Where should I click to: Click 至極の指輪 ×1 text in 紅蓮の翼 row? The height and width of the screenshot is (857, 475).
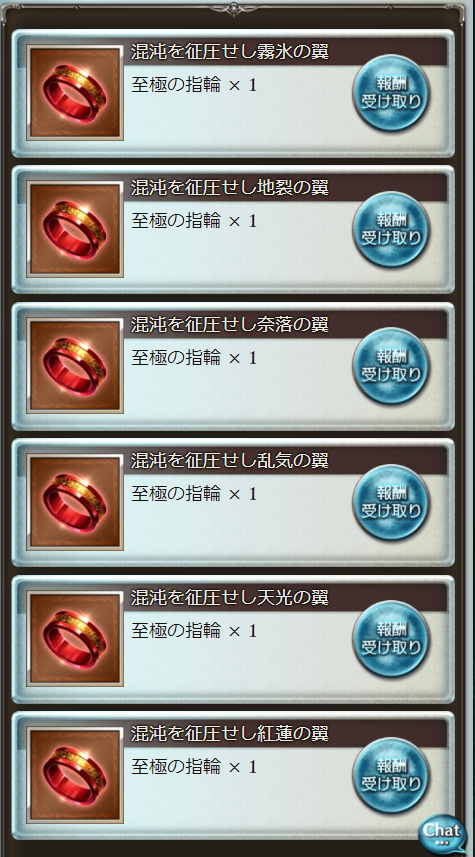point(194,767)
